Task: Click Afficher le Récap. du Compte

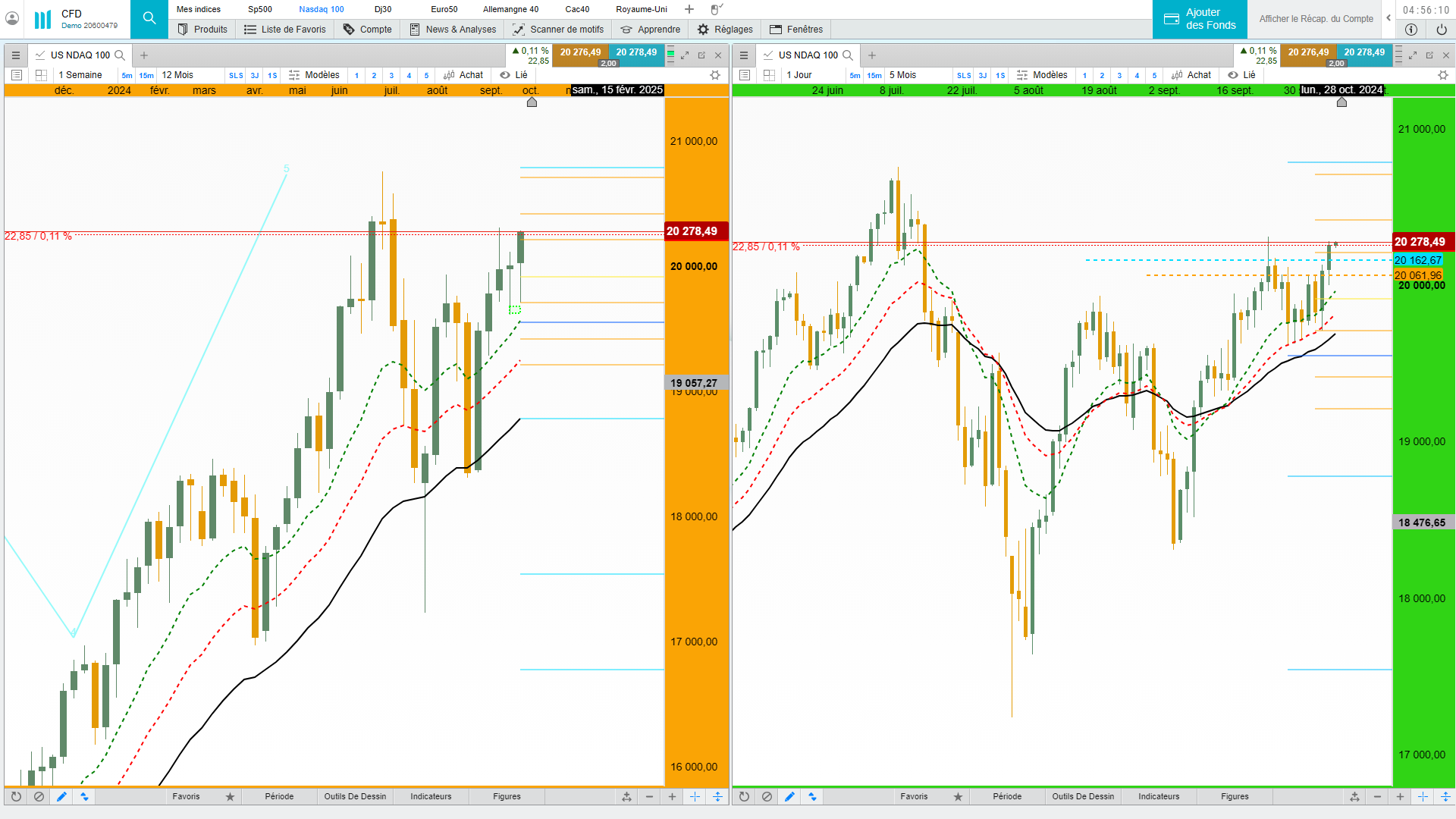Action: [x=1316, y=19]
